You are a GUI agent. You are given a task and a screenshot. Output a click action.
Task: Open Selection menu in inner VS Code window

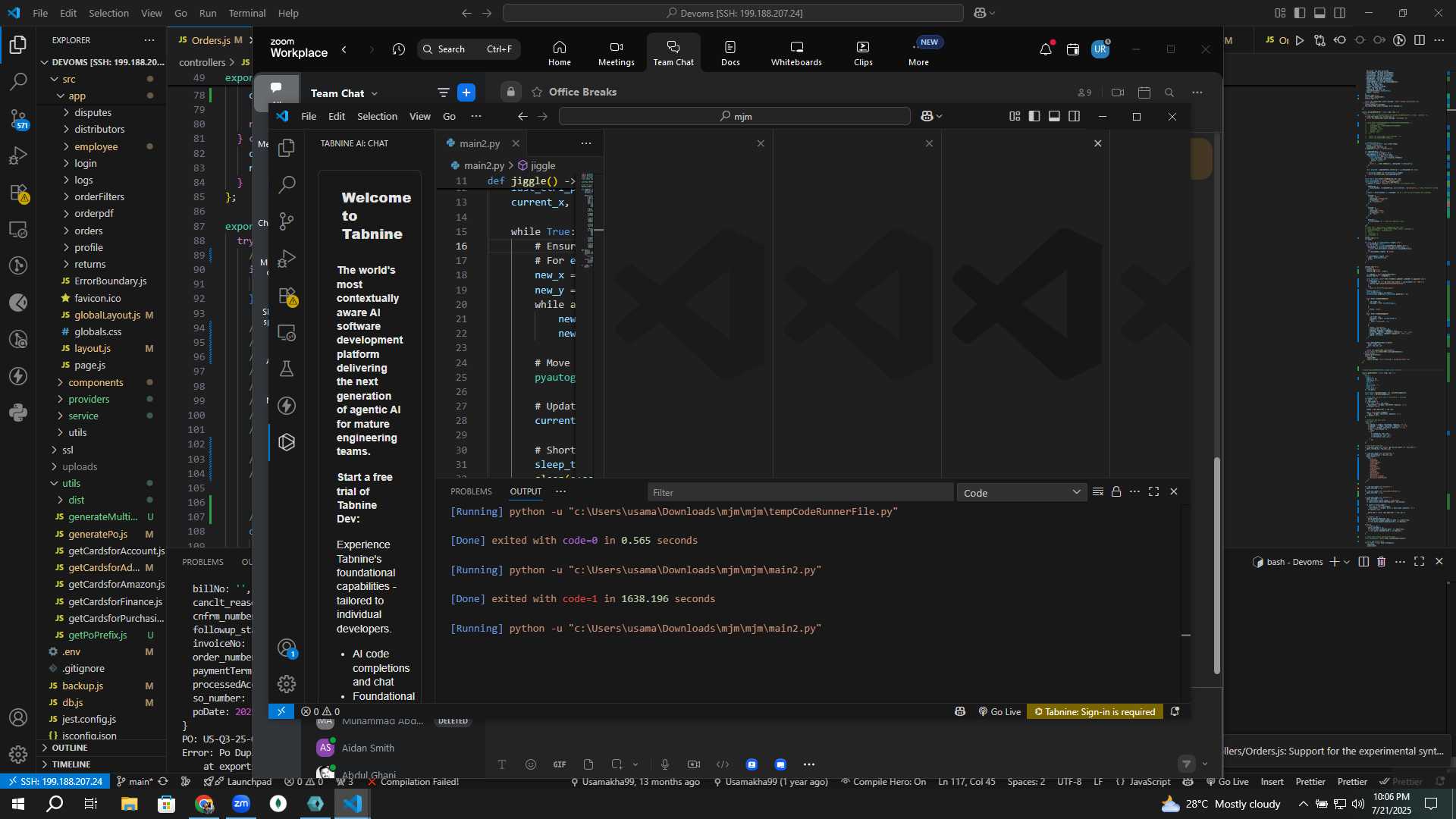point(377,116)
